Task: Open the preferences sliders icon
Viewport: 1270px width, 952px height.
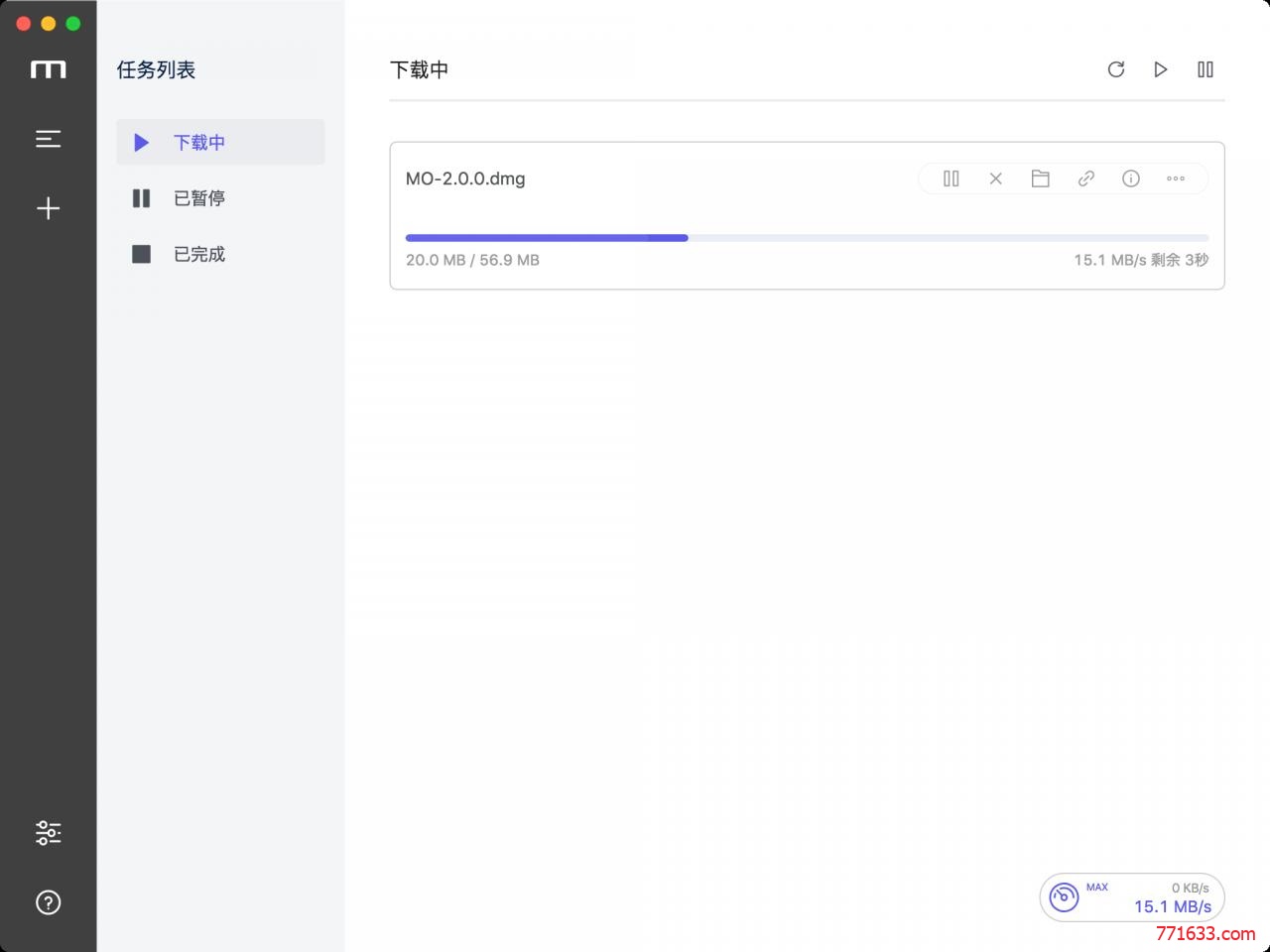Action: click(48, 832)
